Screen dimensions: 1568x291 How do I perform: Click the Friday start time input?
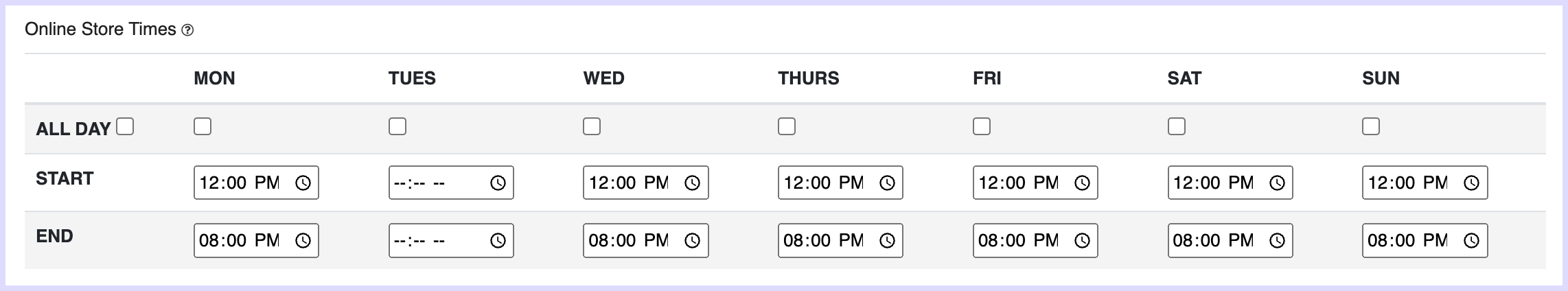[x=1035, y=183]
